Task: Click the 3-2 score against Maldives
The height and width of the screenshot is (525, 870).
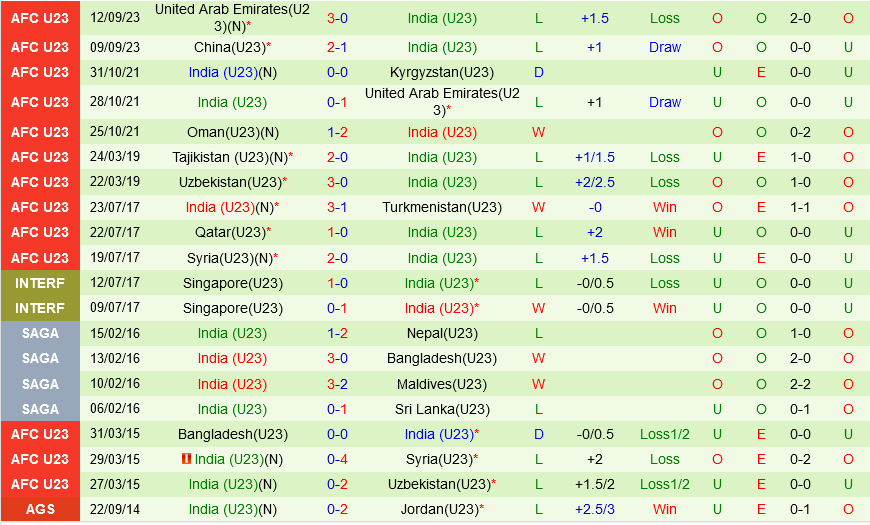Action: point(337,384)
